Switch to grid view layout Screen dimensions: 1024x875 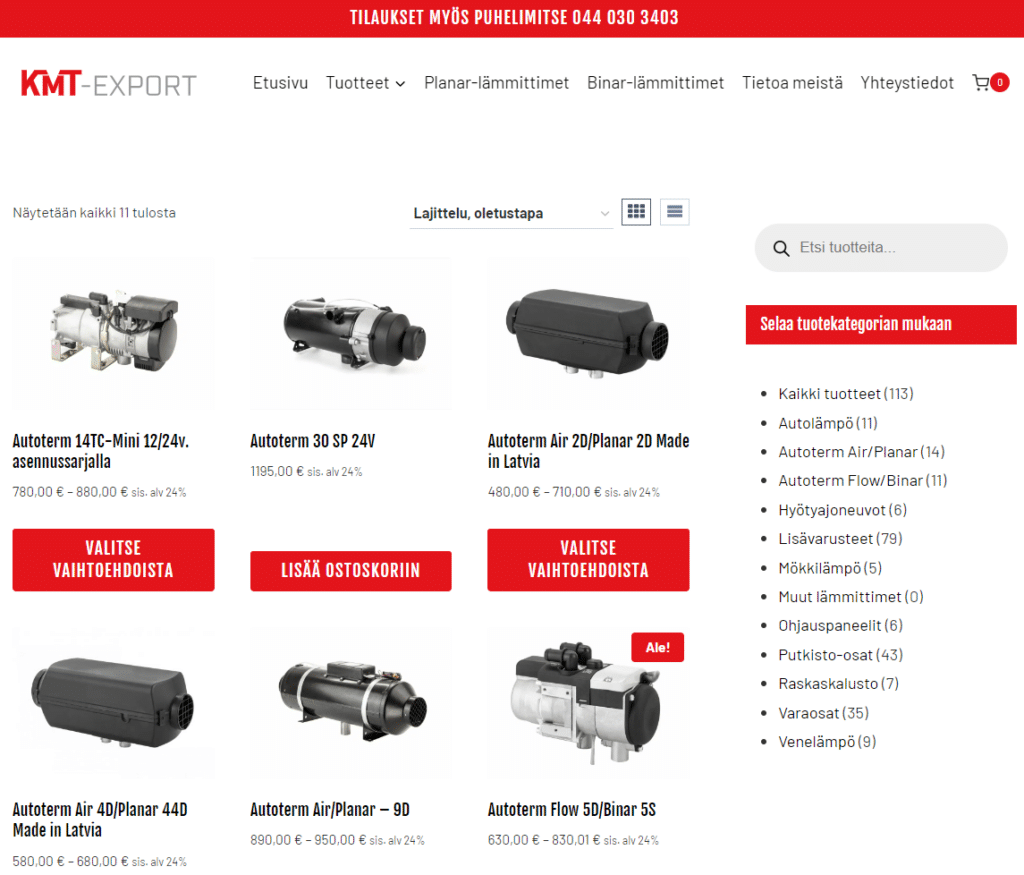pos(636,212)
